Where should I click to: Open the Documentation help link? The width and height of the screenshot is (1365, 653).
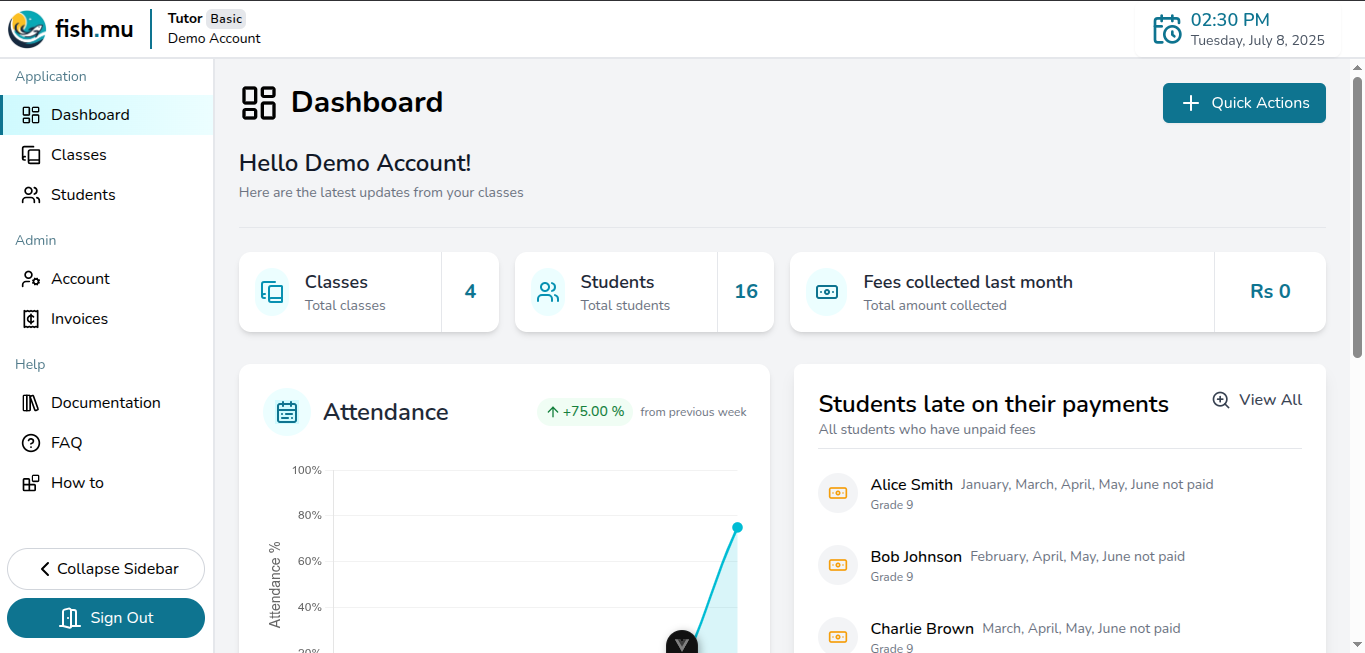pyautogui.click(x=107, y=403)
